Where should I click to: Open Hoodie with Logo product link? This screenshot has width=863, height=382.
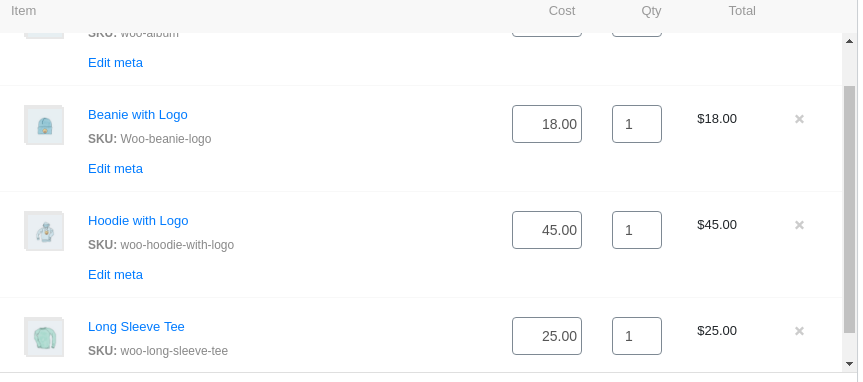click(138, 221)
